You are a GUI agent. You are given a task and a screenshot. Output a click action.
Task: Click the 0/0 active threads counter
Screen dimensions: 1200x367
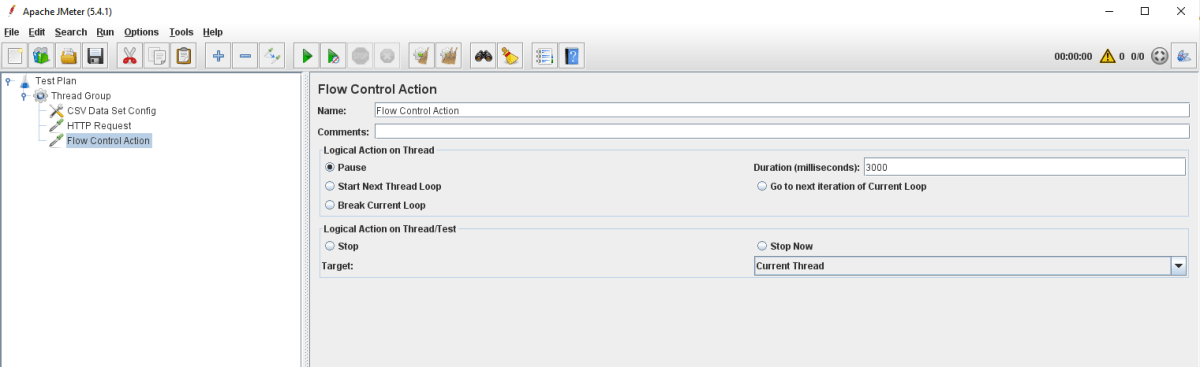(1137, 57)
